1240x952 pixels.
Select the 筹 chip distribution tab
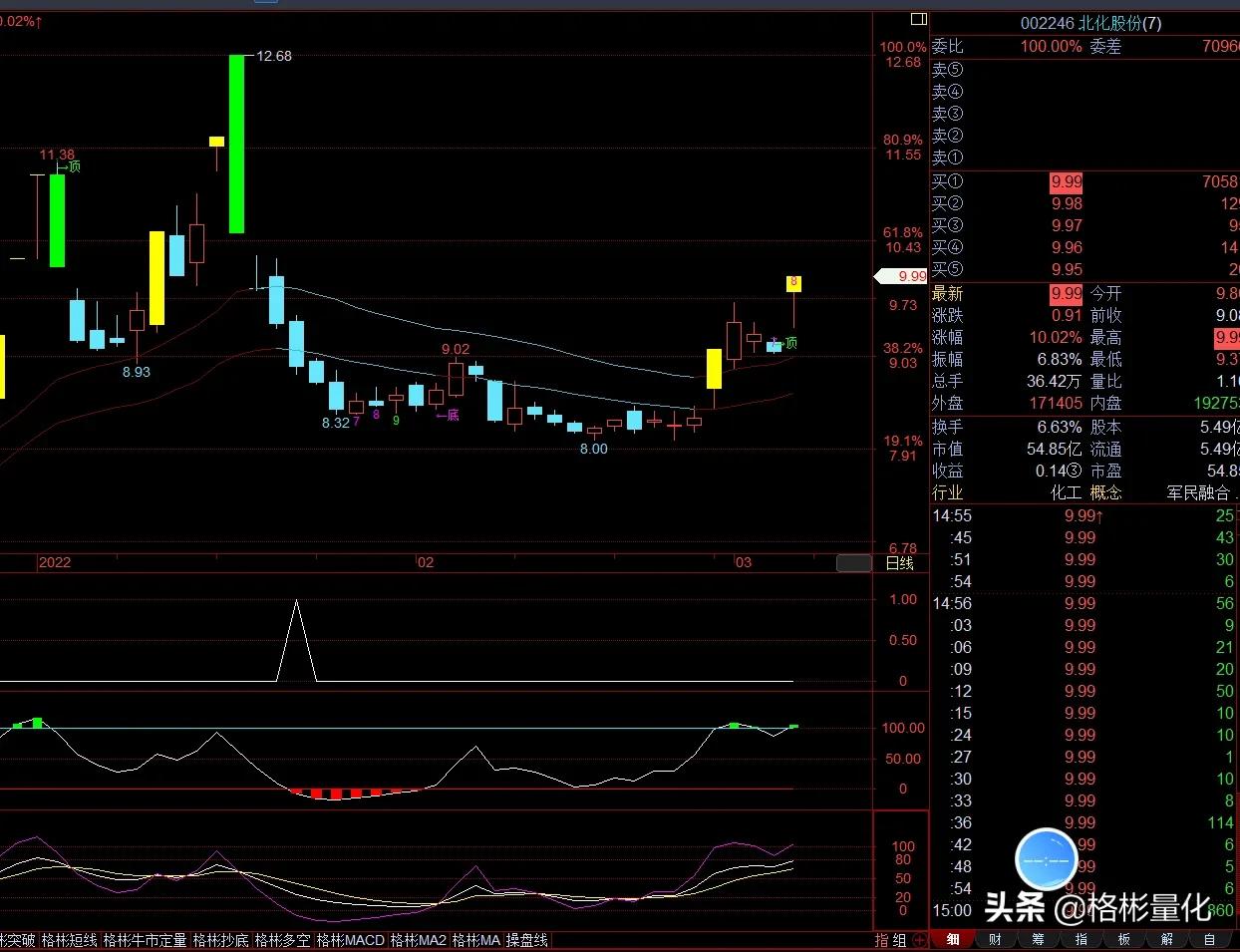pos(1039,939)
